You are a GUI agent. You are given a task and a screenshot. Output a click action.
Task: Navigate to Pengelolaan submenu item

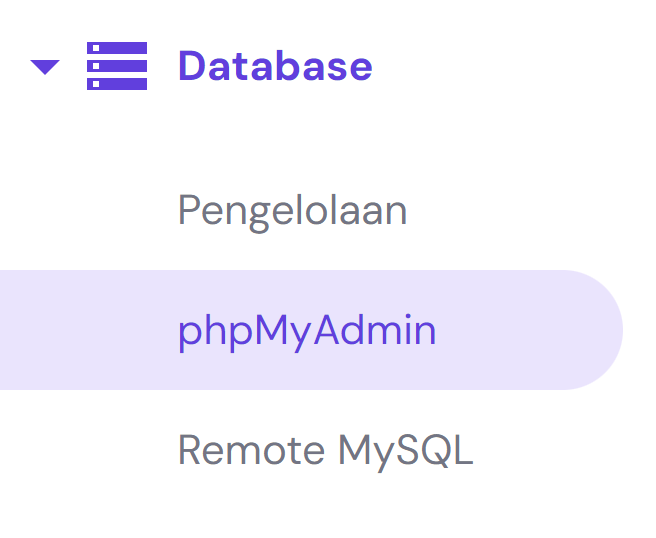pos(292,211)
